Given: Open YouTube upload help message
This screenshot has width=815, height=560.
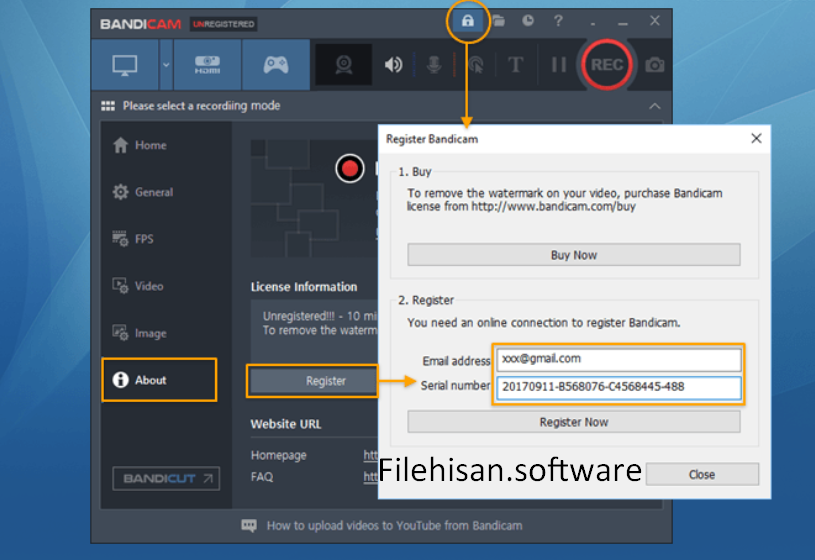Looking at the screenshot, I should [394, 526].
